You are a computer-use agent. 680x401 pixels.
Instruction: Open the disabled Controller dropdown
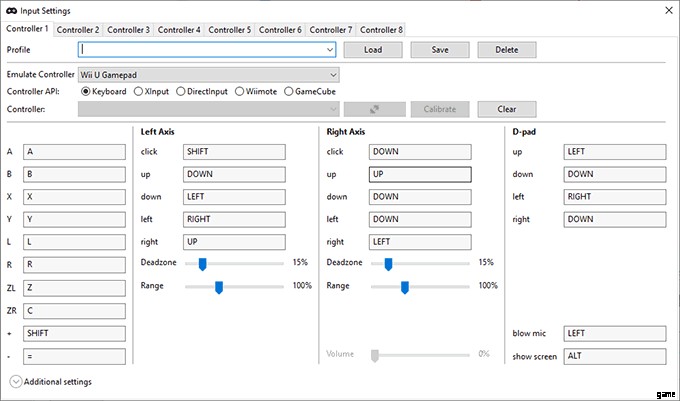pos(209,109)
